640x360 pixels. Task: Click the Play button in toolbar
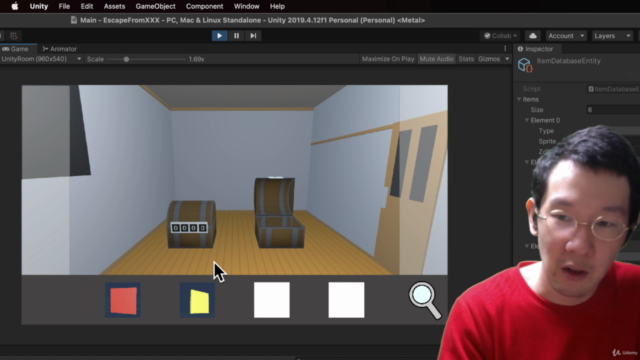(219, 36)
